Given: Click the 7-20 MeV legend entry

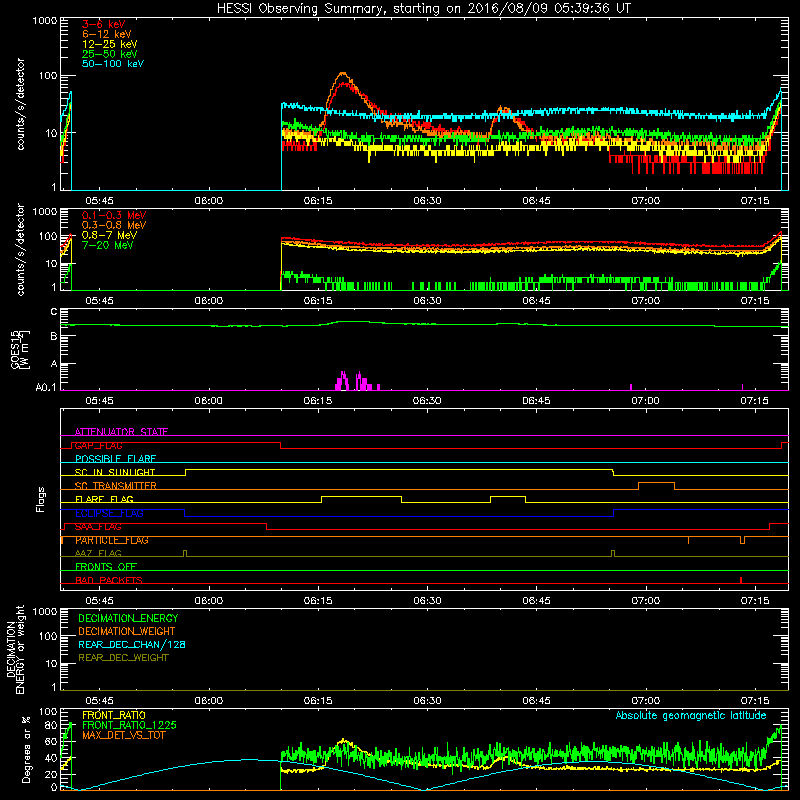Looking at the screenshot, I should (x=108, y=245).
